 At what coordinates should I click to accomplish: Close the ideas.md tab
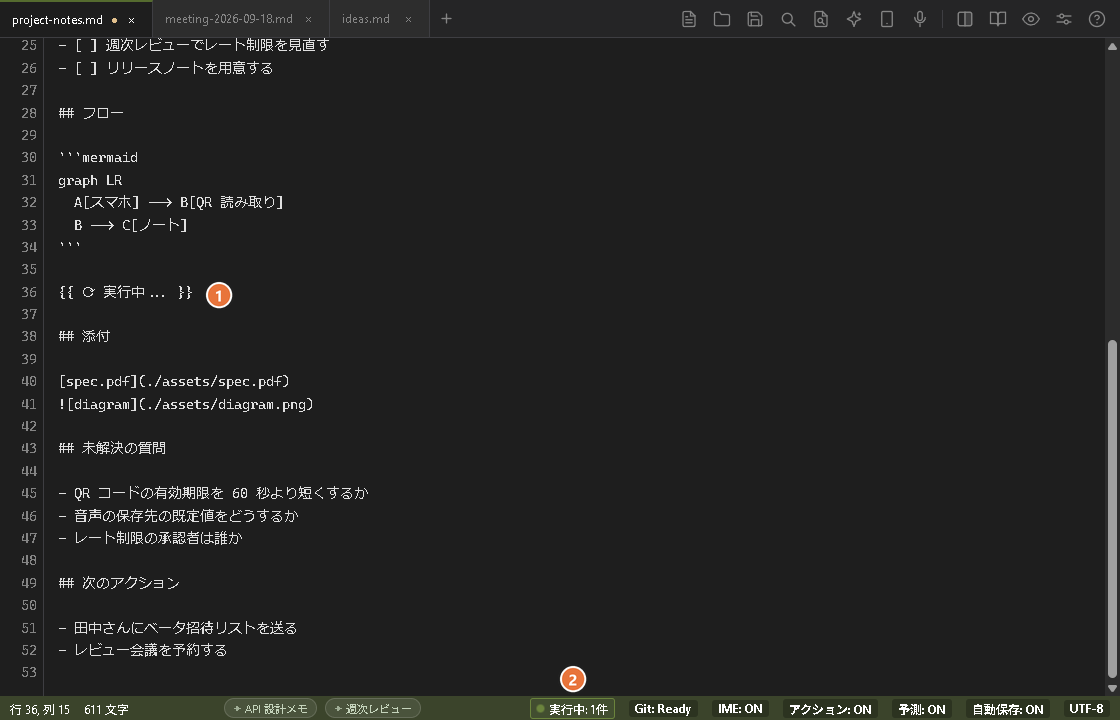pos(409,19)
